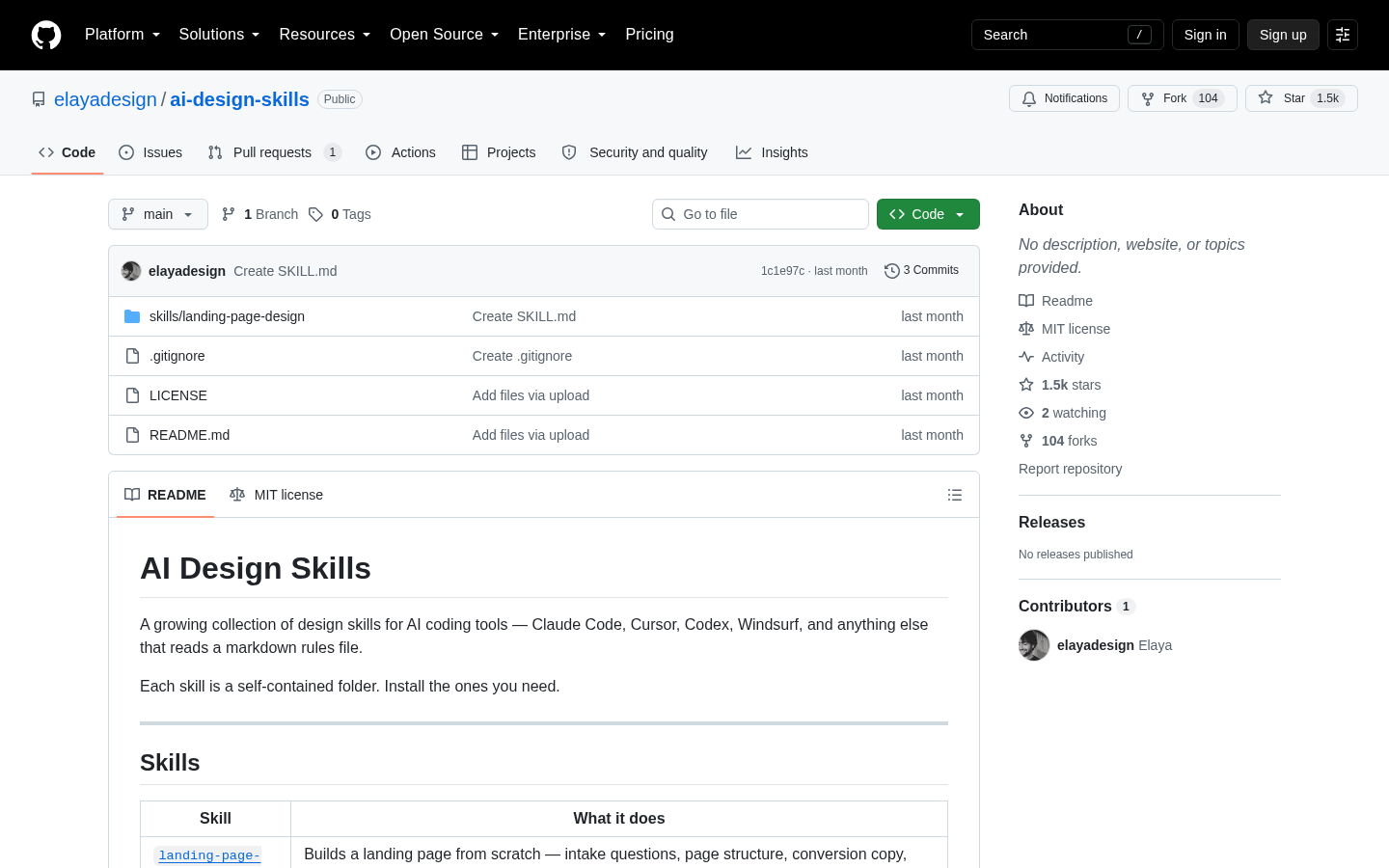Open the Readme link in About
The image size is (1389, 868).
click(x=1055, y=301)
